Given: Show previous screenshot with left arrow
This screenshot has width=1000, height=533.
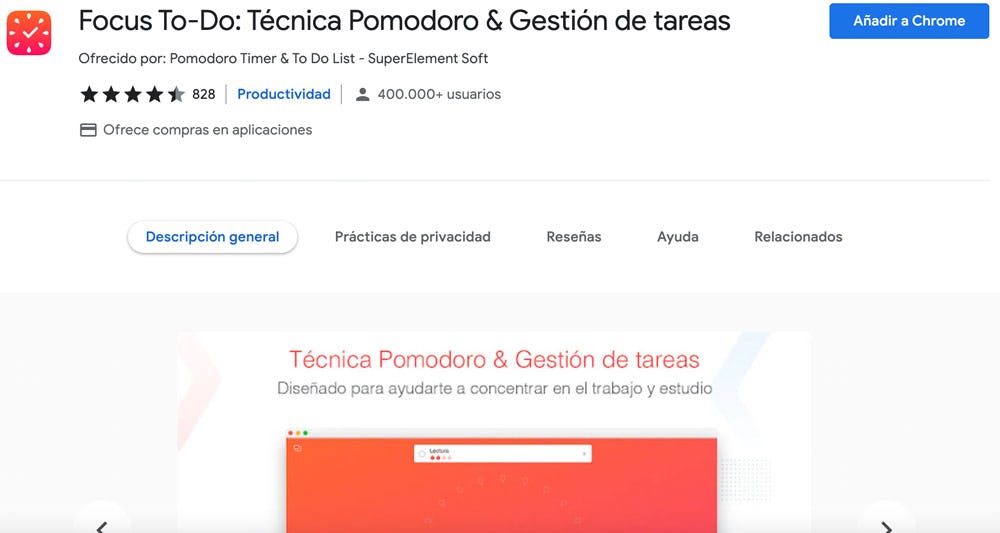Looking at the screenshot, I should click(101, 522).
